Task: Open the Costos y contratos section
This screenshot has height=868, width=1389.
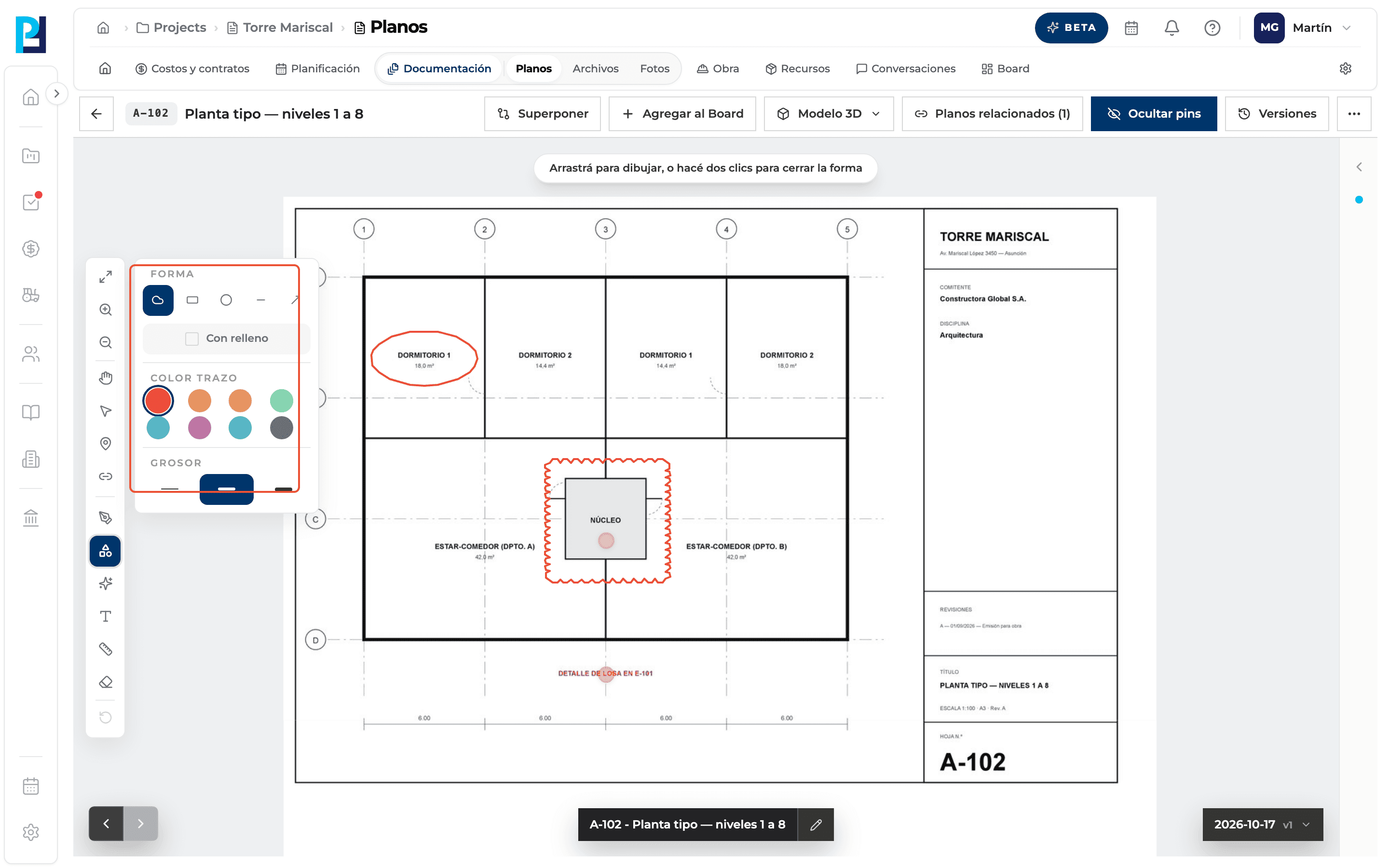Action: pyautogui.click(x=192, y=68)
